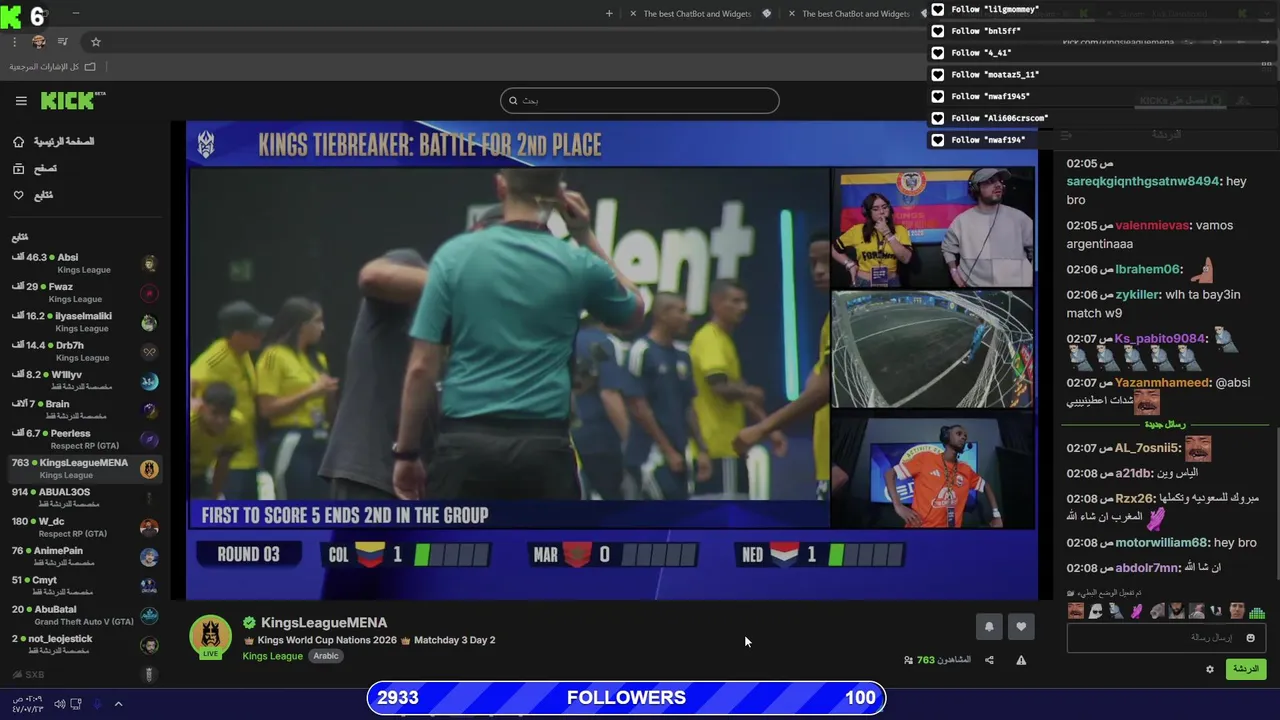Open a new browser tab with plus button
The height and width of the screenshot is (720, 1280).
[609, 14]
